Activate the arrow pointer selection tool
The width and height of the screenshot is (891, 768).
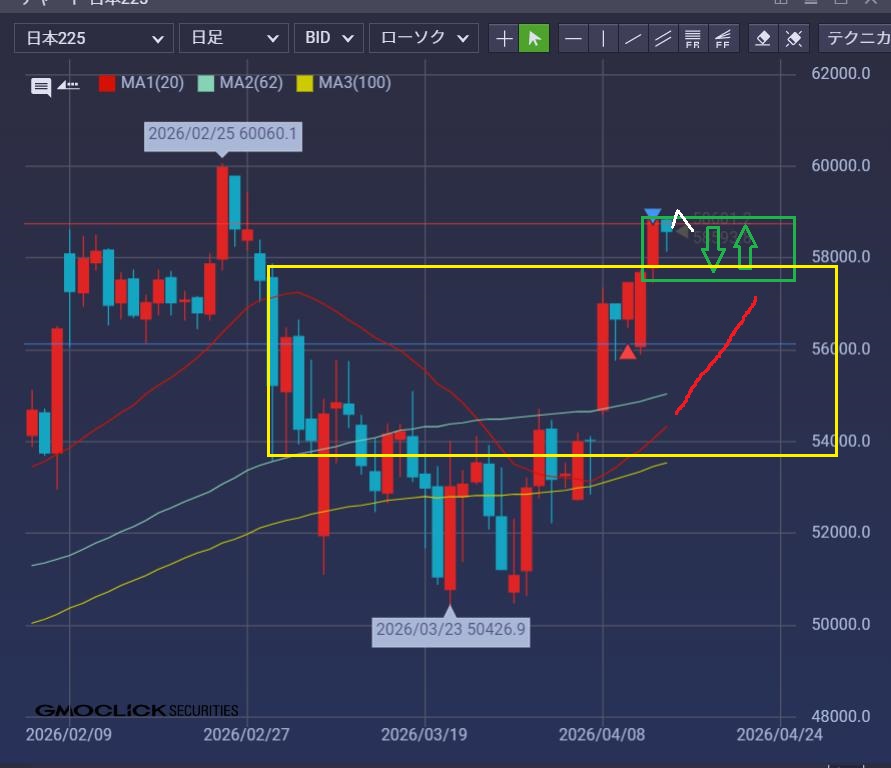[534, 39]
